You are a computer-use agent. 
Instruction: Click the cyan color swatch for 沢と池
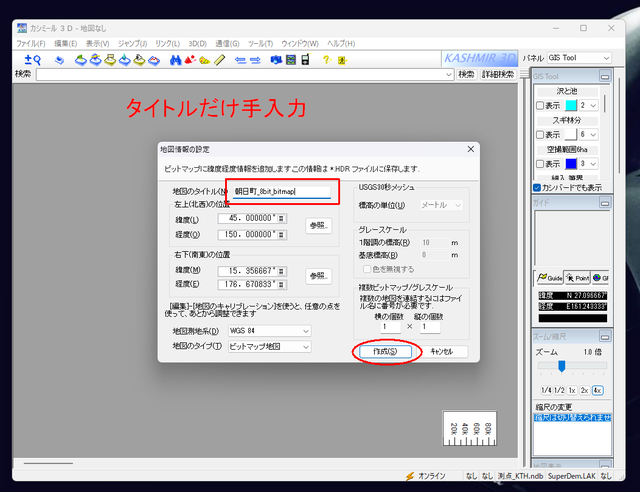coord(571,106)
